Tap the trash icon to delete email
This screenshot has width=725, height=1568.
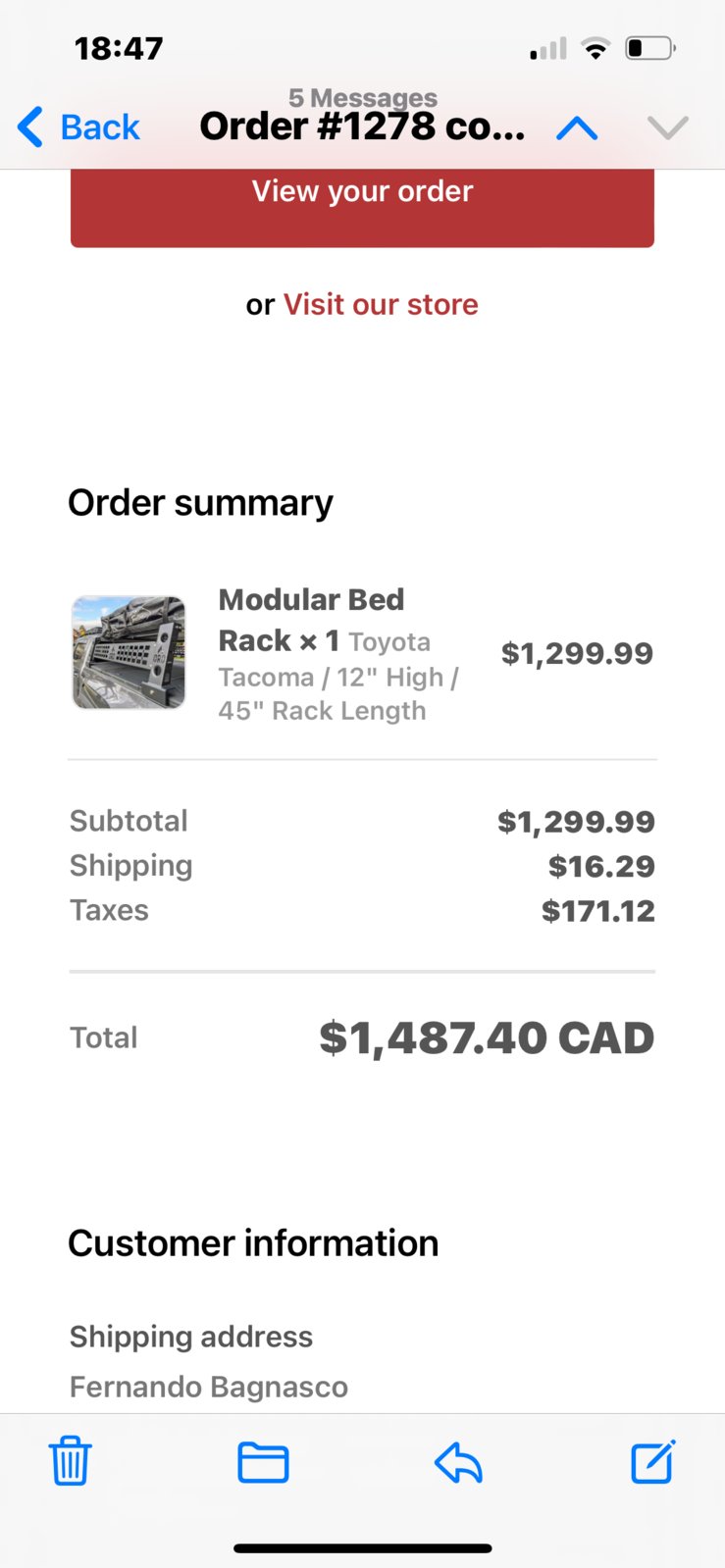click(x=71, y=1461)
